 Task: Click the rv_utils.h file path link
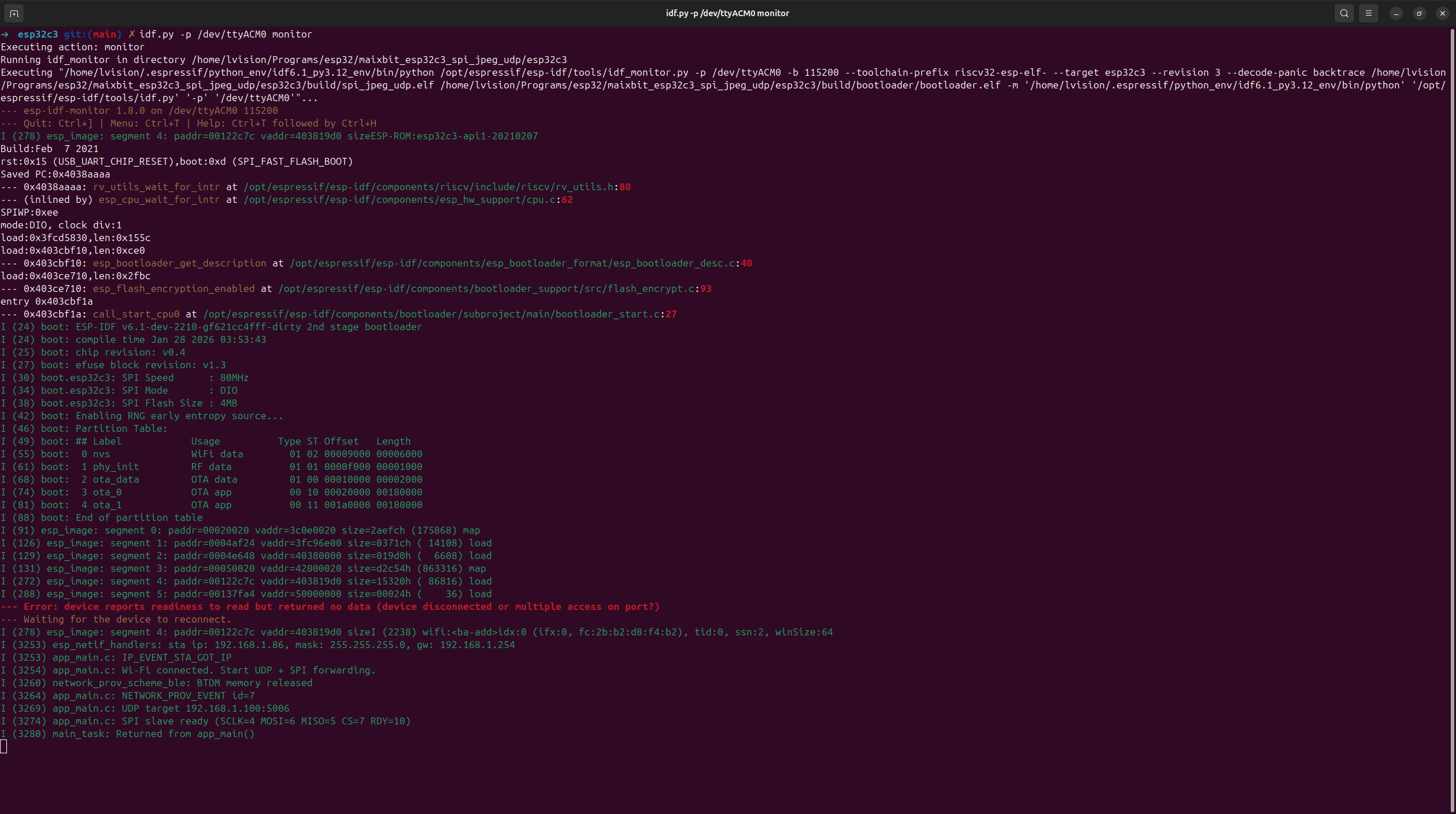pyautogui.click(x=428, y=187)
